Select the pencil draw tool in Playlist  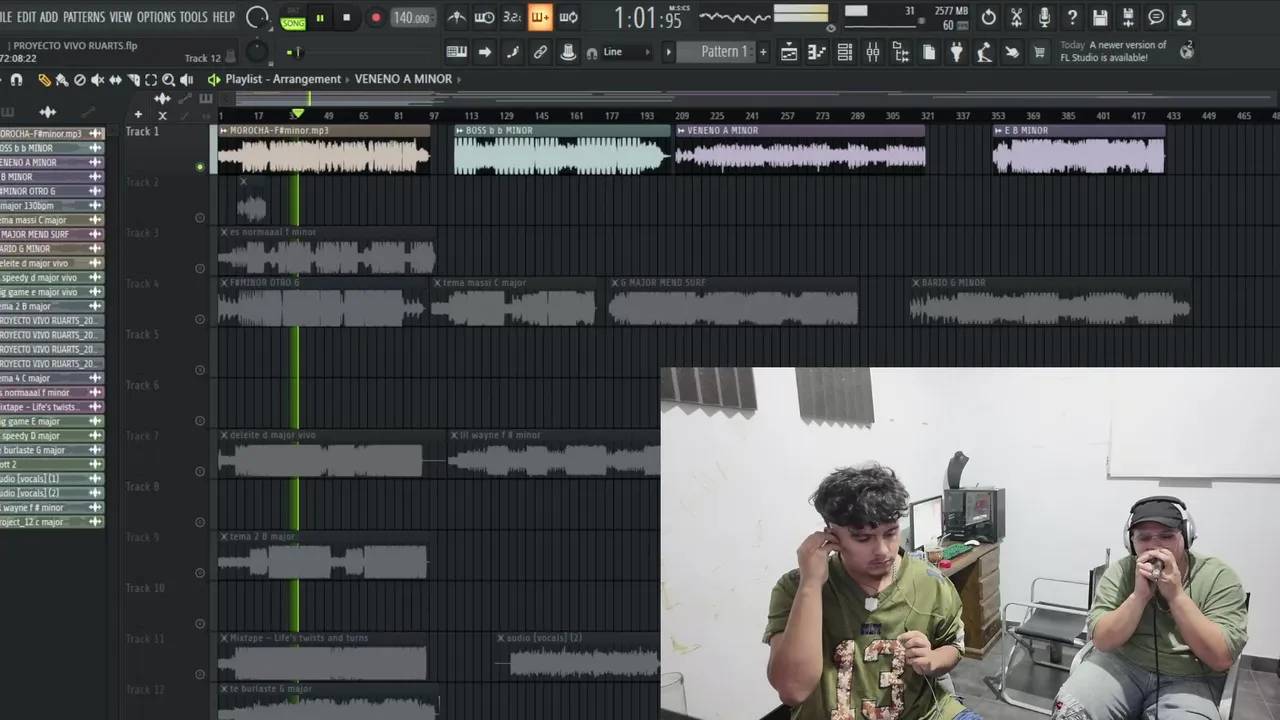click(x=44, y=80)
